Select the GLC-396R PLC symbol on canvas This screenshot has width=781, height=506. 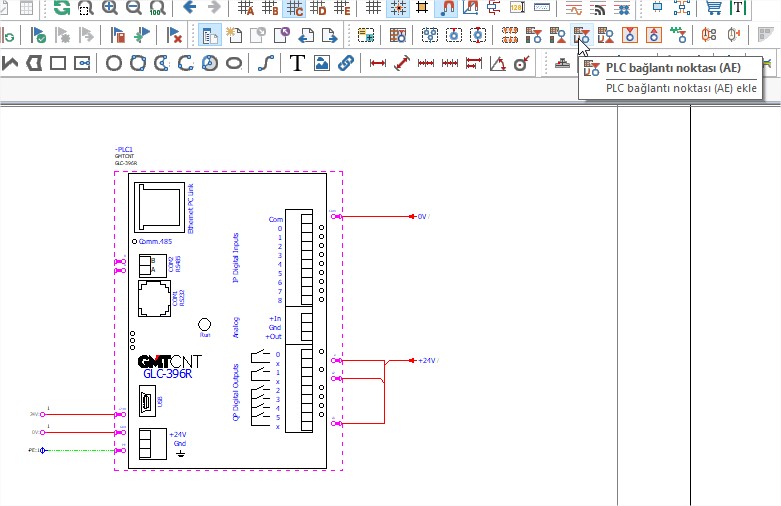click(228, 321)
